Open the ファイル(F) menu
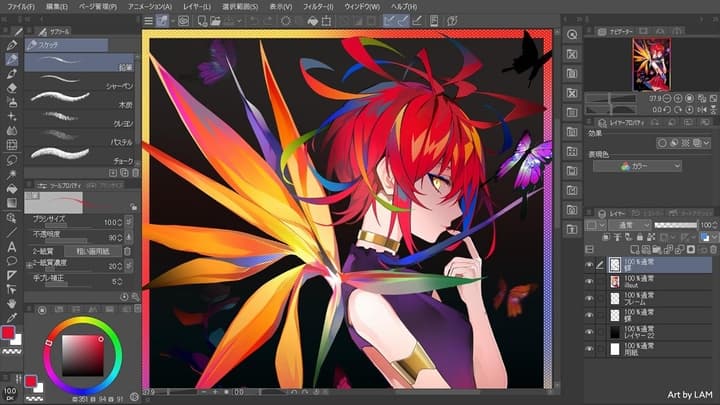The width and height of the screenshot is (720, 405). click(21, 6)
